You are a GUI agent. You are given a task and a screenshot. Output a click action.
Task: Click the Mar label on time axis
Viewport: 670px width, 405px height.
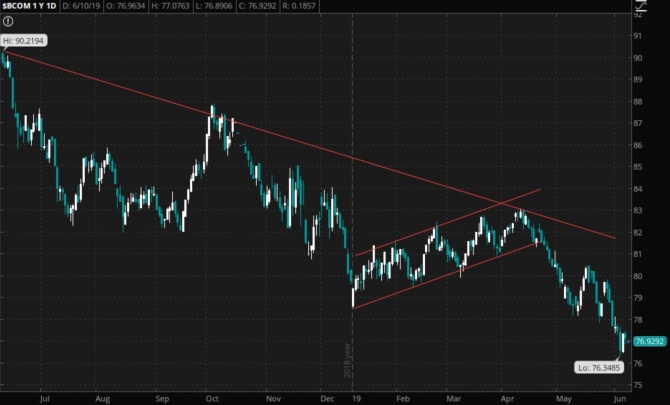[x=454, y=399]
